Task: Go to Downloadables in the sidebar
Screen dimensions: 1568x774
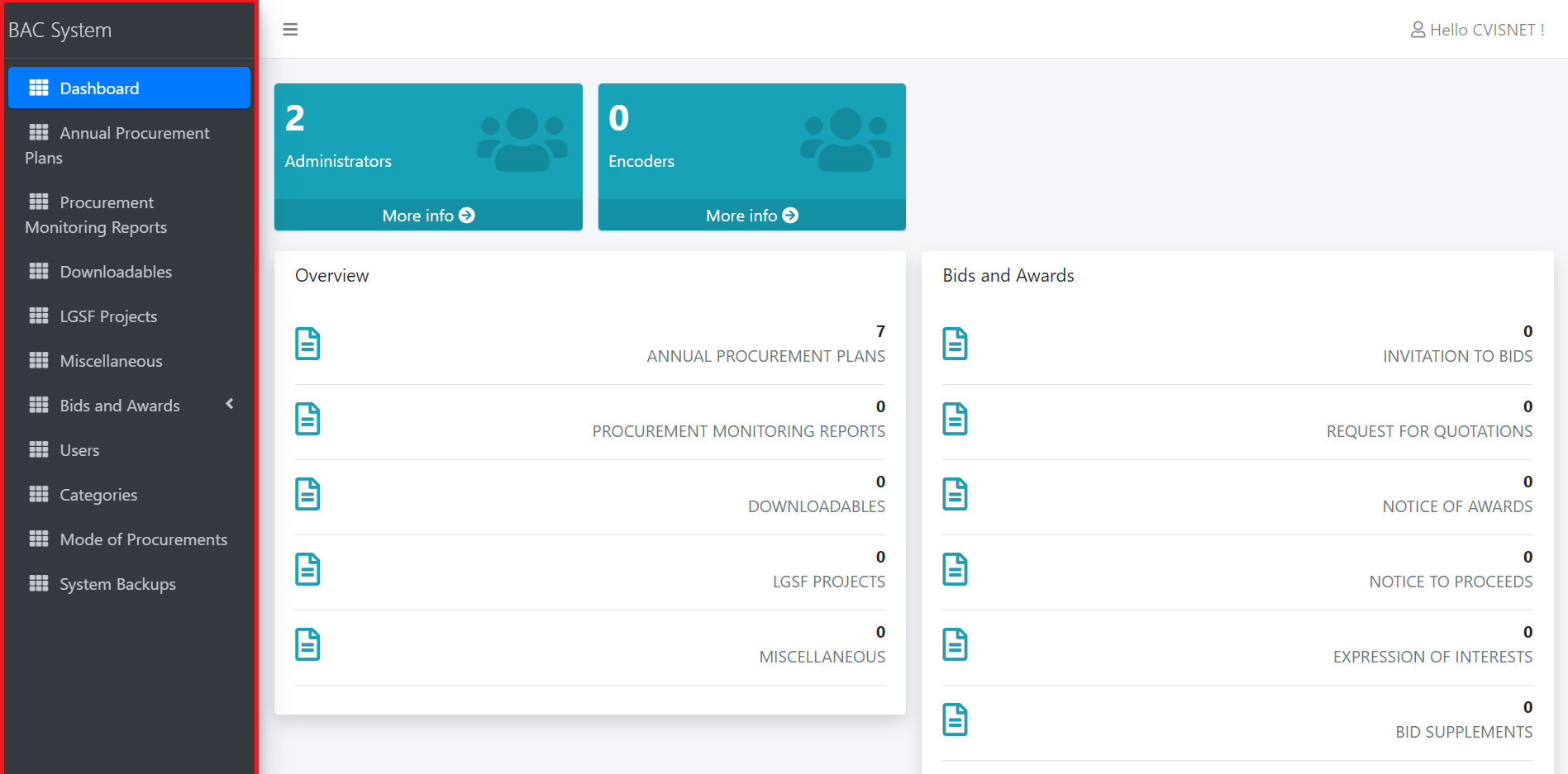Action: point(129,271)
